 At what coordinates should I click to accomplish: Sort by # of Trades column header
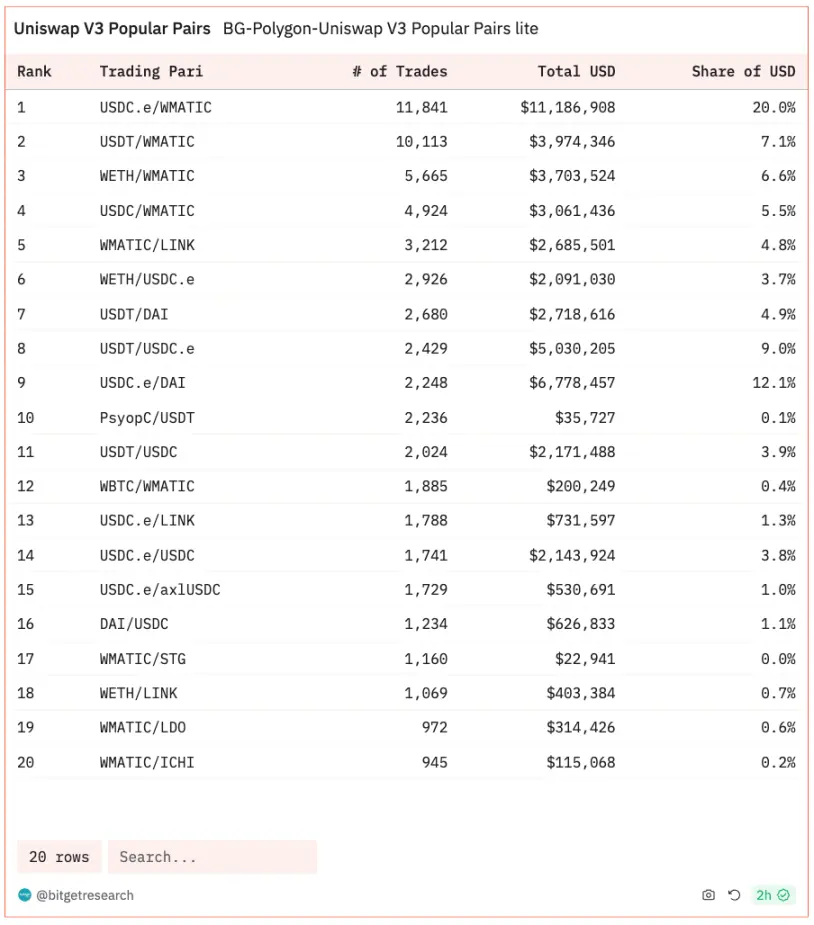pos(400,71)
